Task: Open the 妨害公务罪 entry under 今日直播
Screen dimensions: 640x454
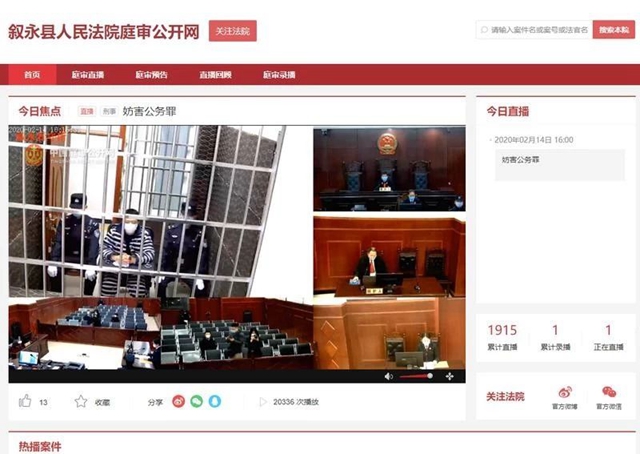Action: coord(560,165)
